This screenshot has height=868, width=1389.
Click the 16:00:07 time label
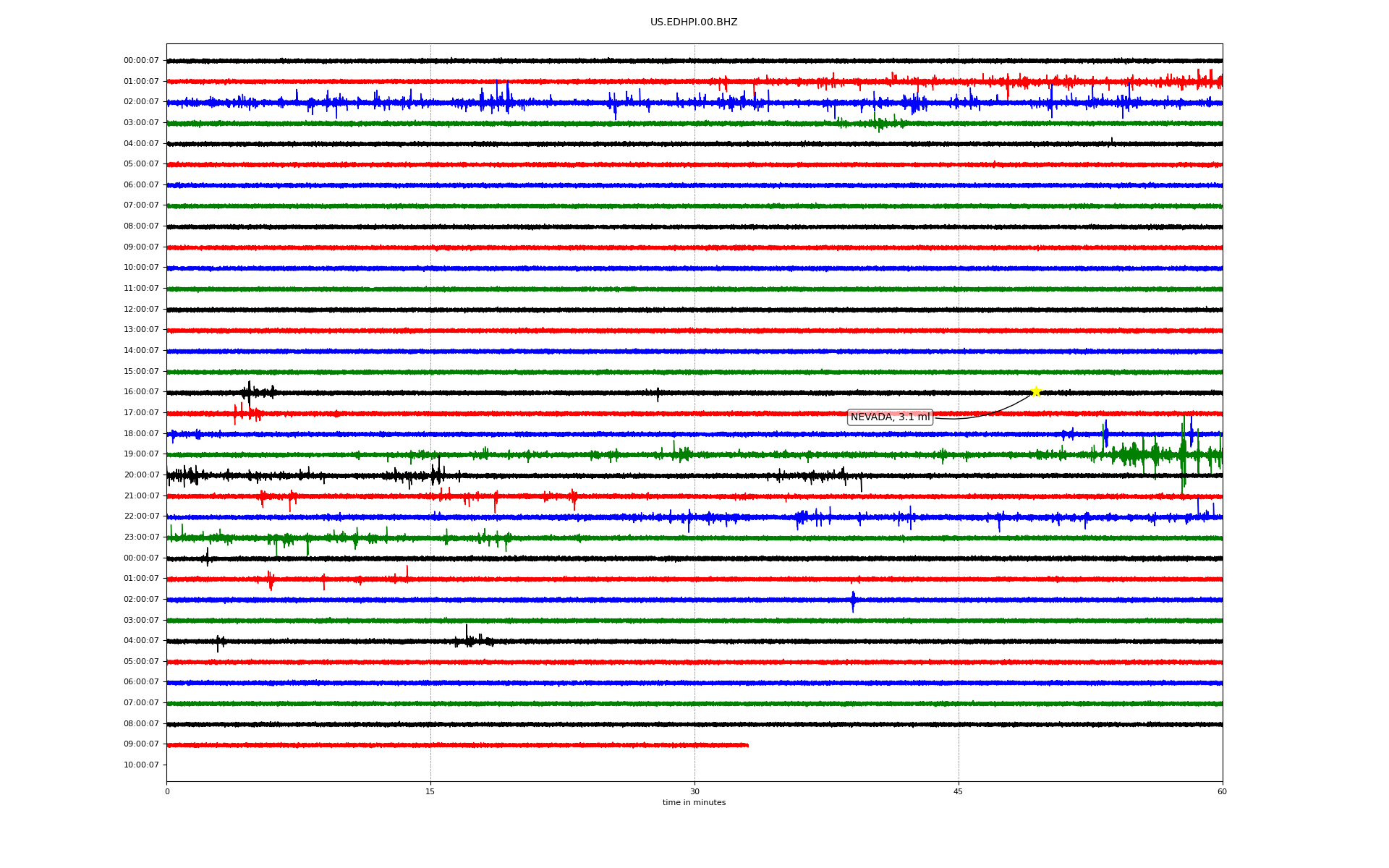141,392
